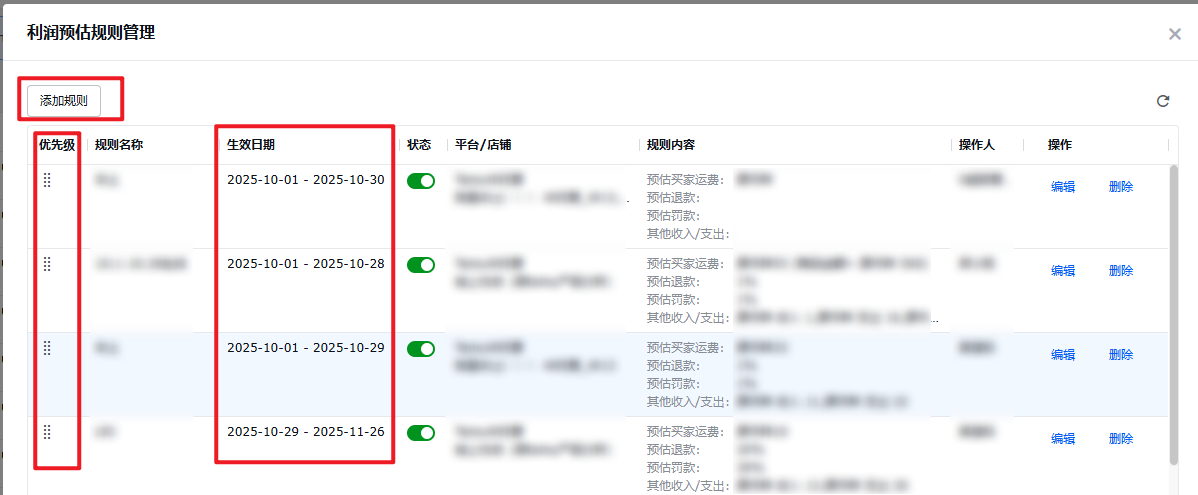Click 编辑 on rule ending 2025-10-29
The width and height of the screenshot is (1198, 495).
(1063, 355)
